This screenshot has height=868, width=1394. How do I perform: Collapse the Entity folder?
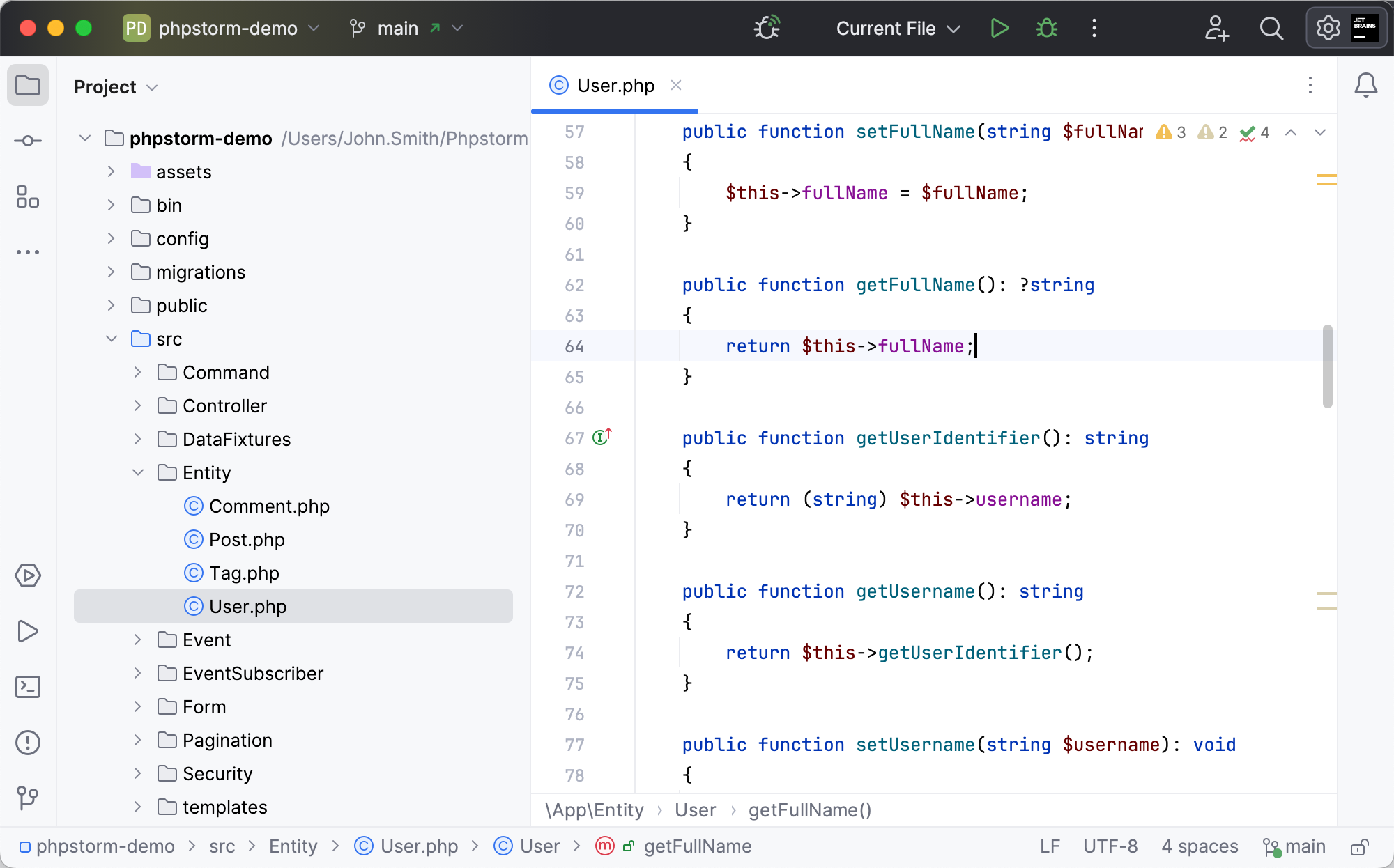(x=138, y=473)
